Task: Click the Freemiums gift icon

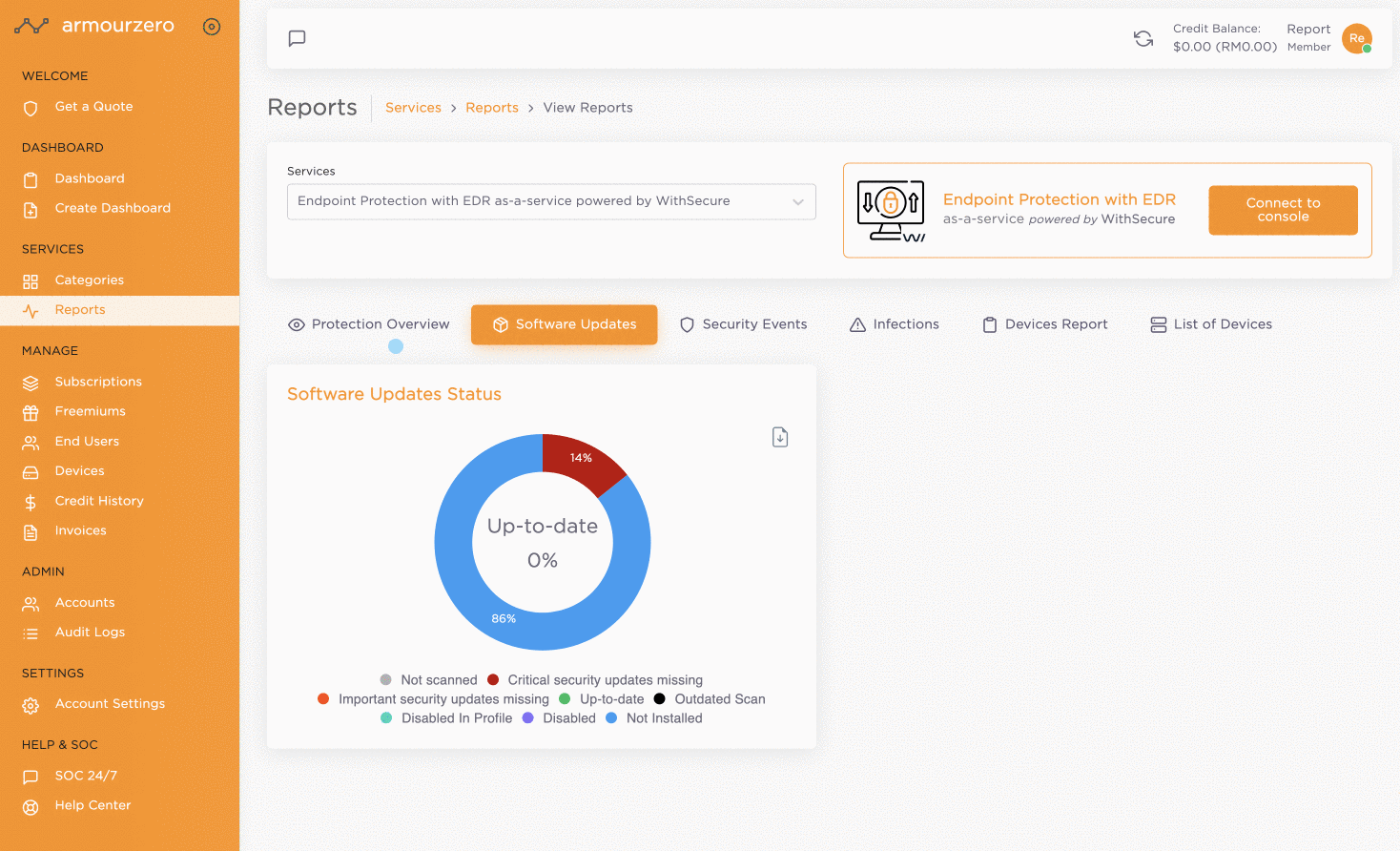Action: (31, 412)
